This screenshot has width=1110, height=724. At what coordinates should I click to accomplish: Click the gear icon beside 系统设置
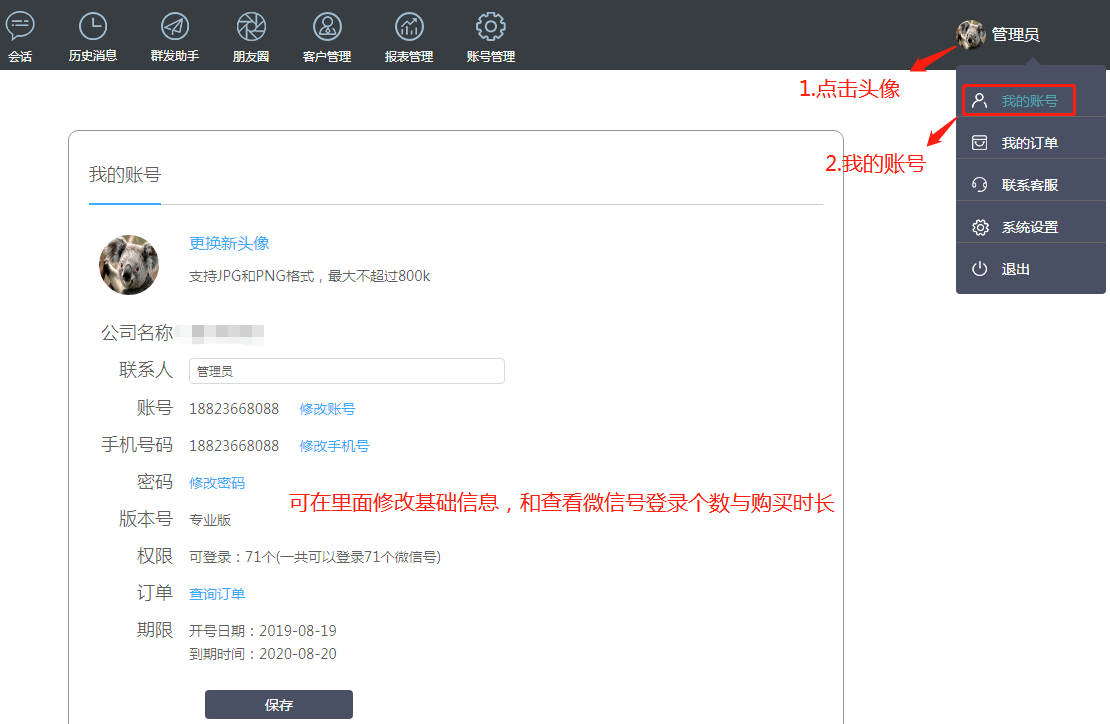coord(980,227)
